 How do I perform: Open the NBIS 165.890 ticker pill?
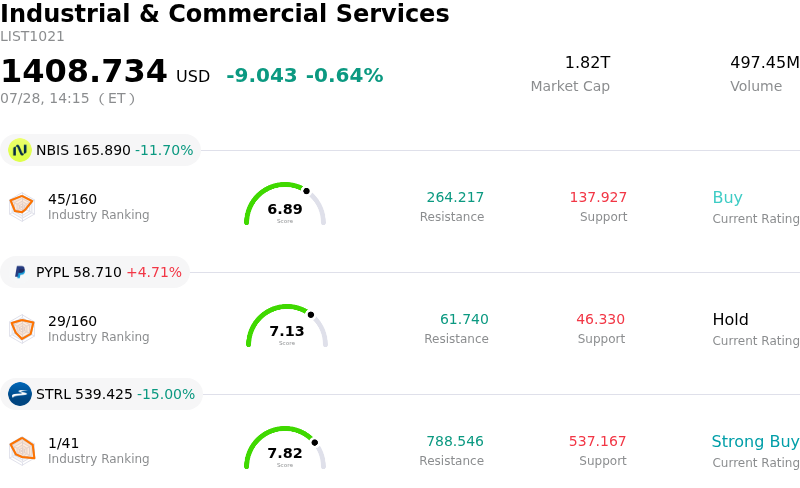pyautogui.click(x=101, y=150)
